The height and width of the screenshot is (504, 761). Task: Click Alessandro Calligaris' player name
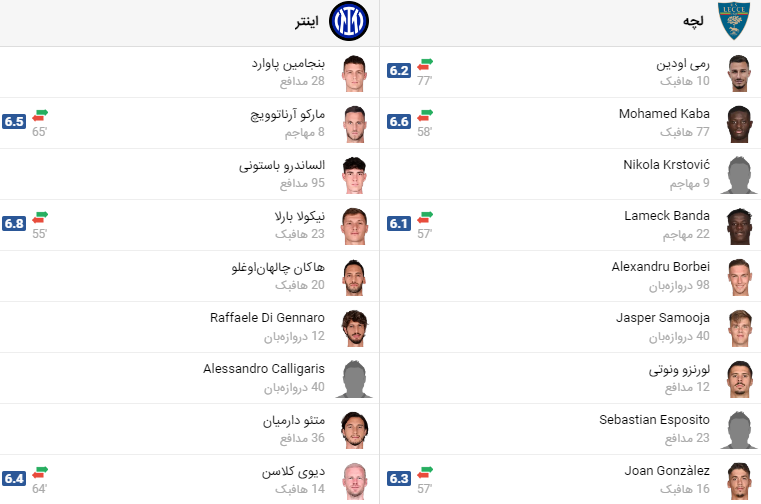264,369
